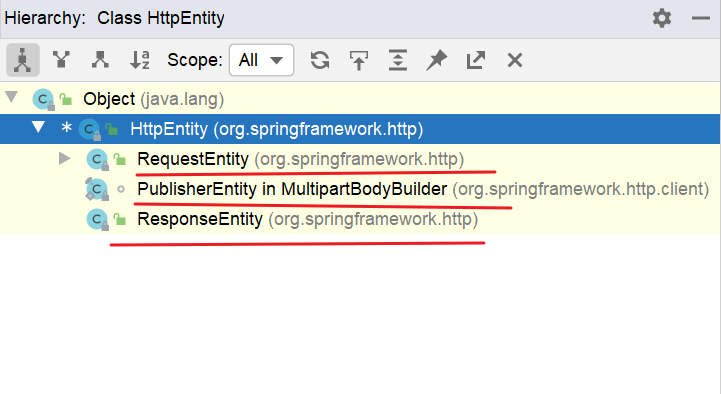Click the Scope: label

(195, 60)
